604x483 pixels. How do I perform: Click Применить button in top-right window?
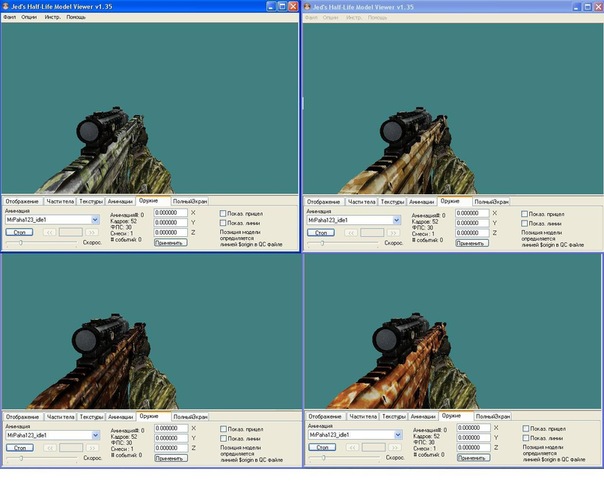(472, 243)
